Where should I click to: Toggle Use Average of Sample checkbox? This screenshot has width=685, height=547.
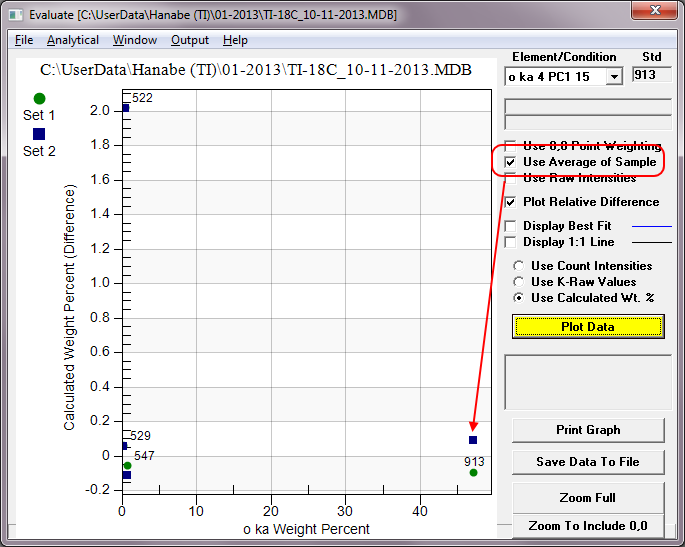pos(511,162)
